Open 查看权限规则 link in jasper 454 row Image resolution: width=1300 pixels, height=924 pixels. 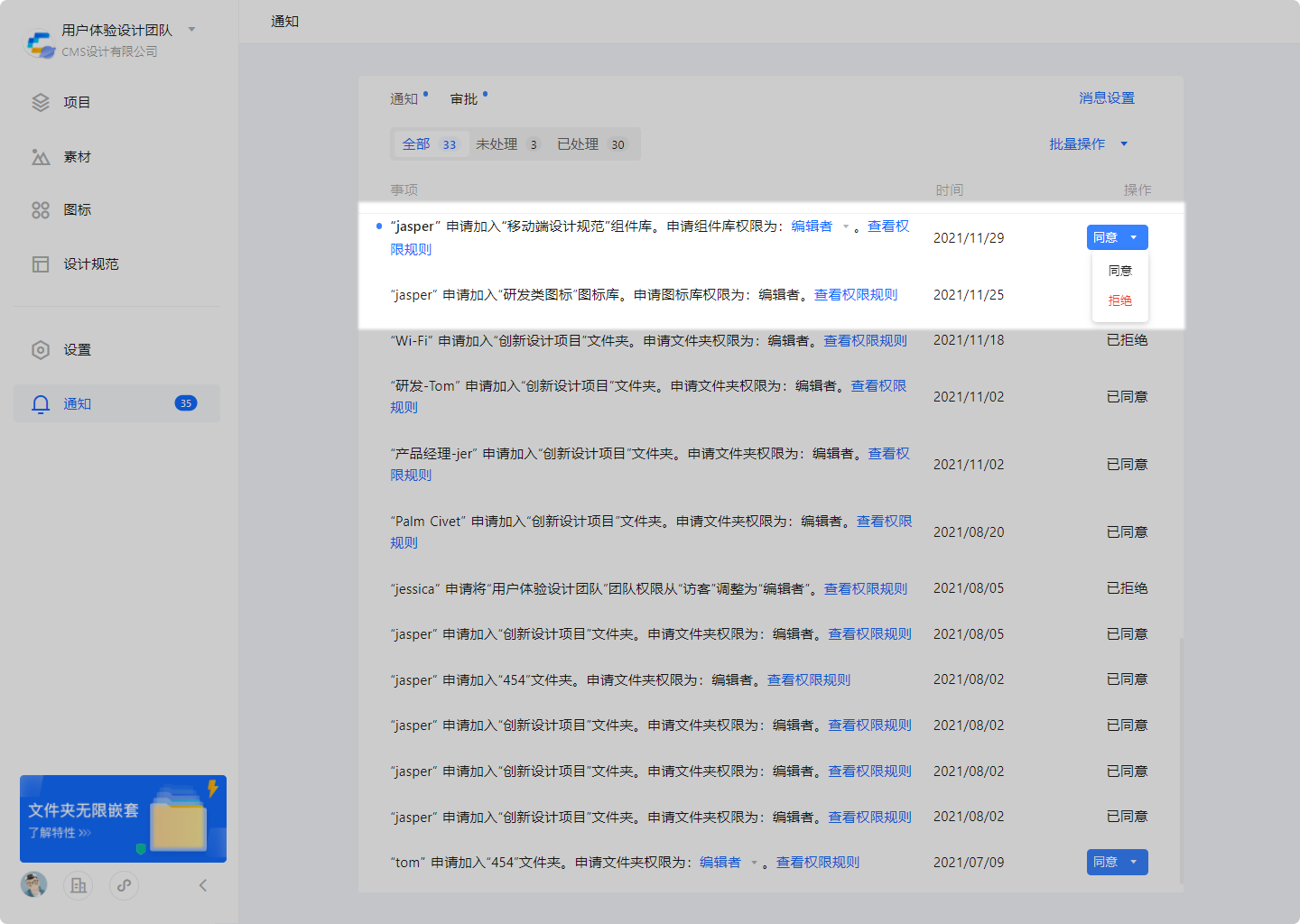coord(809,680)
